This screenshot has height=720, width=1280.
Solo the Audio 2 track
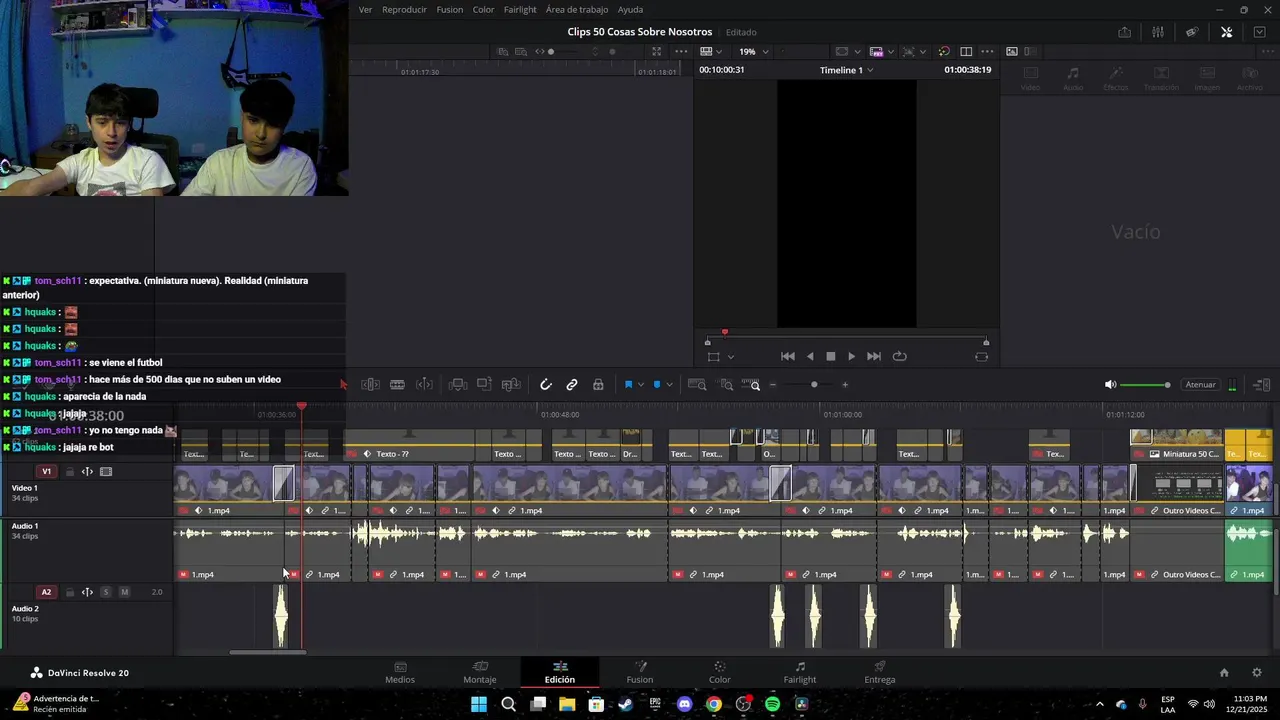pyautogui.click(x=106, y=592)
